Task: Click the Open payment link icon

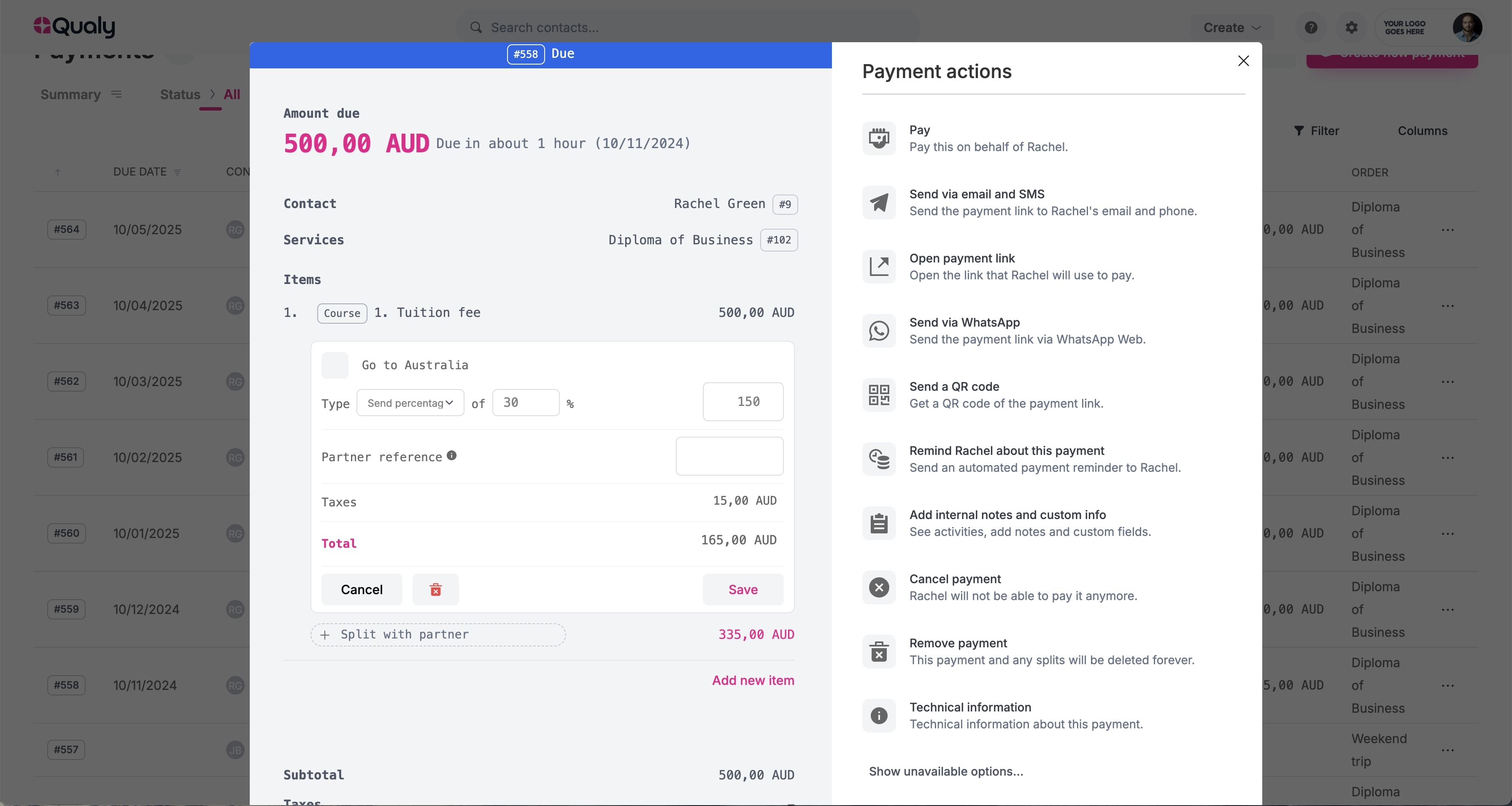Action: (x=879, y=267)
